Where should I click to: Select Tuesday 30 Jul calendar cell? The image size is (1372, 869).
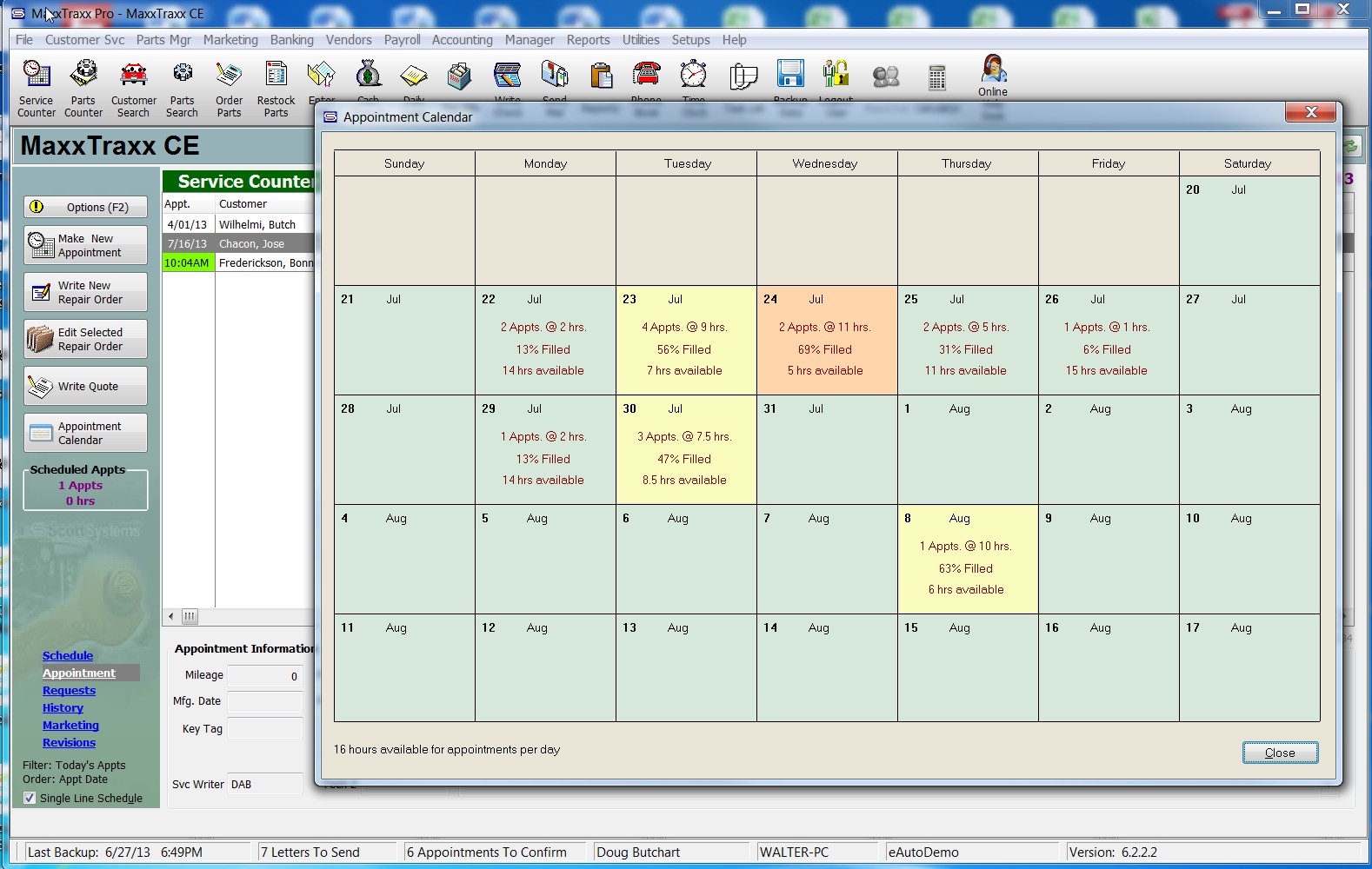[686, 450]
